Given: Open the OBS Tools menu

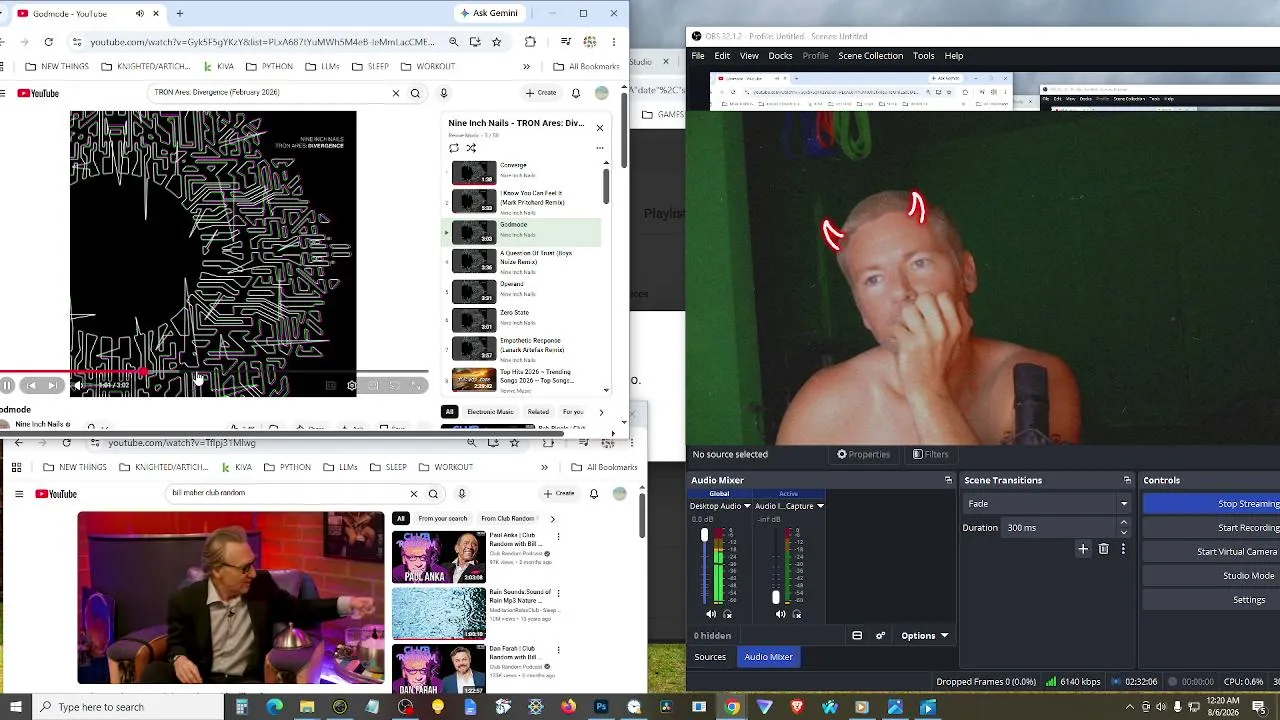Looking at the screenshot, I should [x=924, y=56].
